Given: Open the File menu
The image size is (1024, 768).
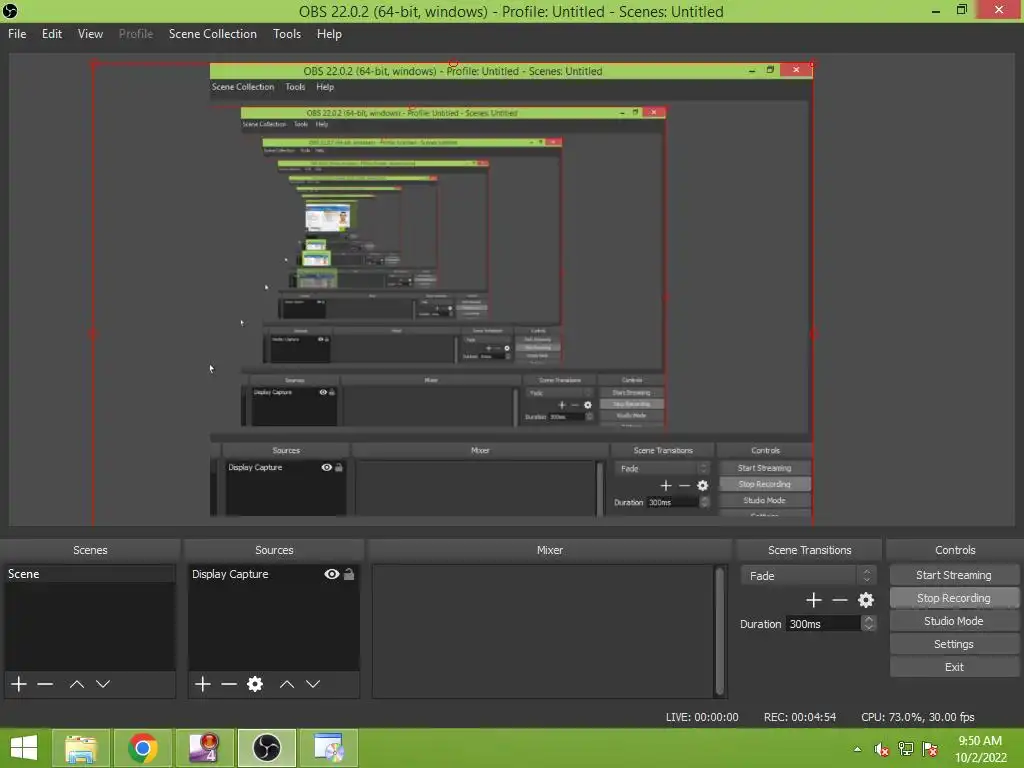Looking at the screenshot, I should (17, 34).
